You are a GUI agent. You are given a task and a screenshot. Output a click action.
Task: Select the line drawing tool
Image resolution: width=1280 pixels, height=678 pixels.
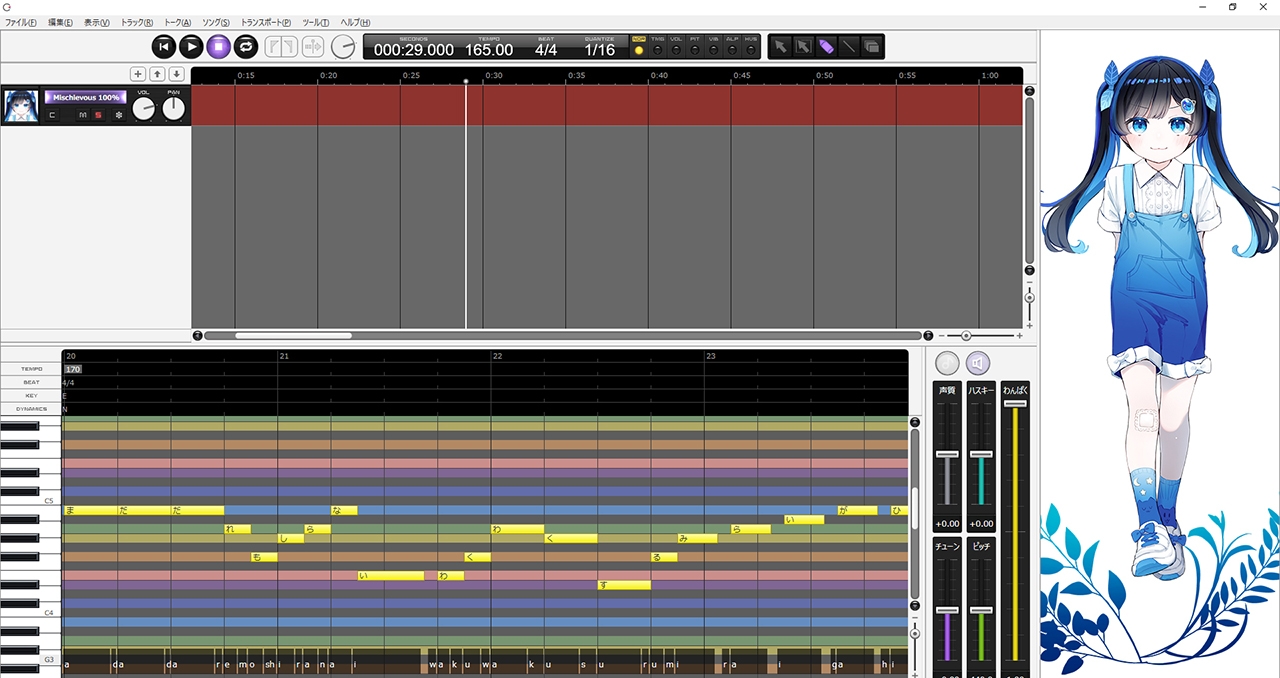[849, 46]
